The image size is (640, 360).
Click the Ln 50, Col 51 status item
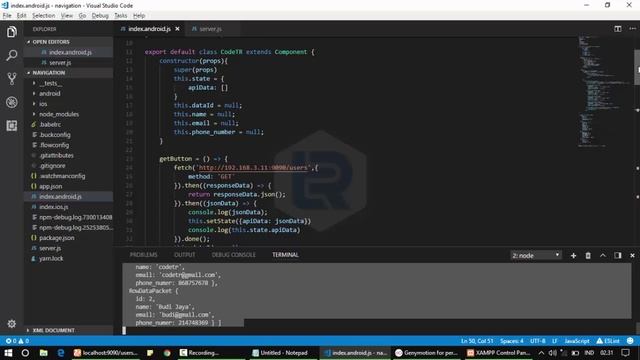tap(477, 341)
